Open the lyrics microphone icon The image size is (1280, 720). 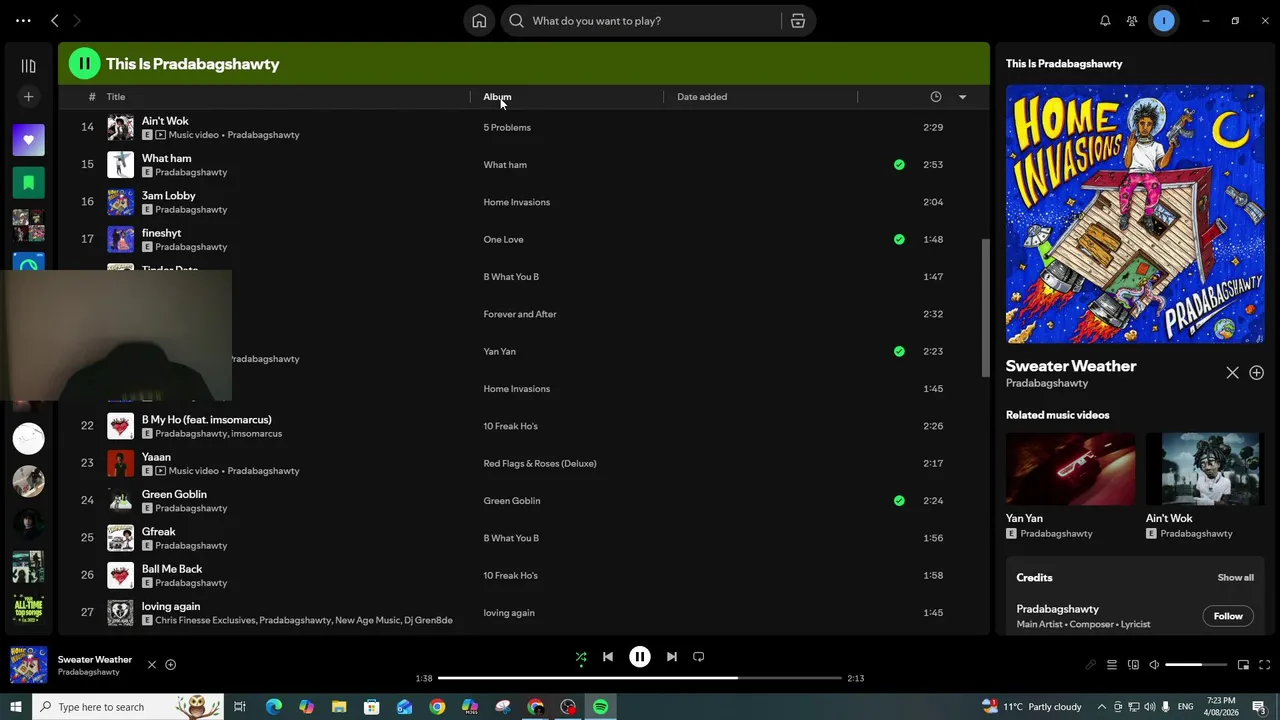click(x=1091, y=665)
